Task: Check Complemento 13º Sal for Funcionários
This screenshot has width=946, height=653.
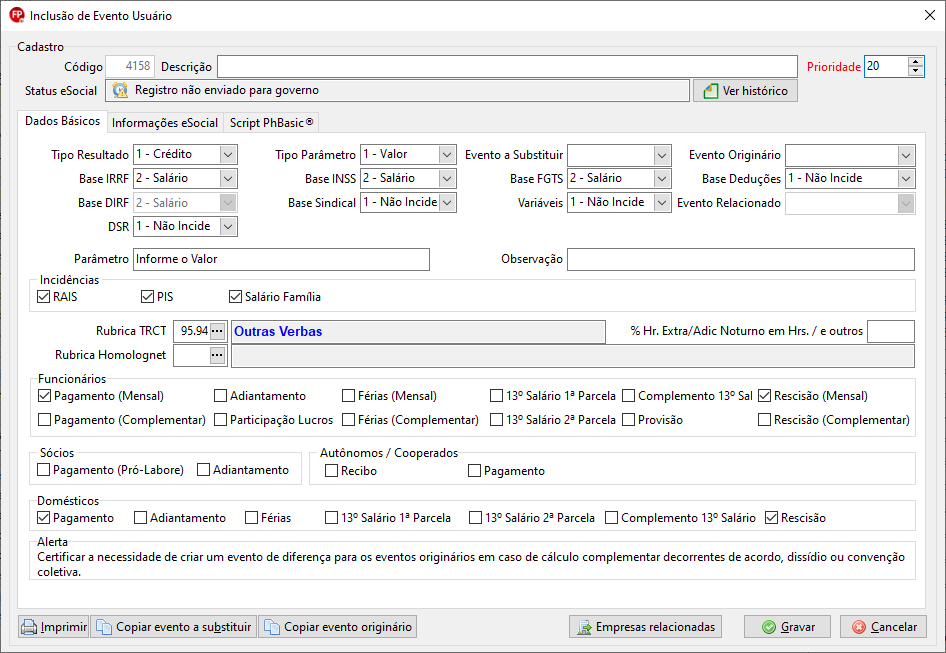Action: tap(629, 396)
